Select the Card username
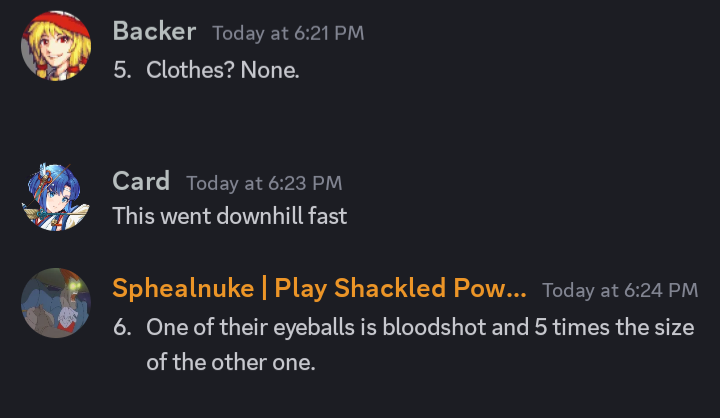Viewport: 720px width, 418px height. [x=141, y=181]
